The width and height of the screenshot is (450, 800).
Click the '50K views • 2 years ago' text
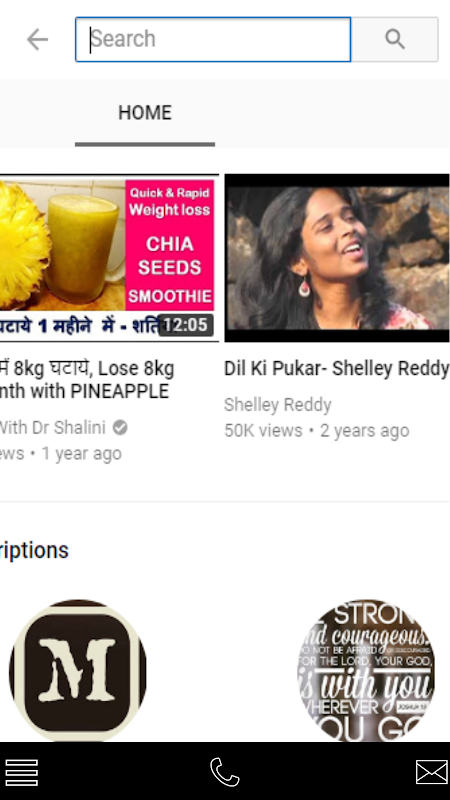[x=316, y=431]
